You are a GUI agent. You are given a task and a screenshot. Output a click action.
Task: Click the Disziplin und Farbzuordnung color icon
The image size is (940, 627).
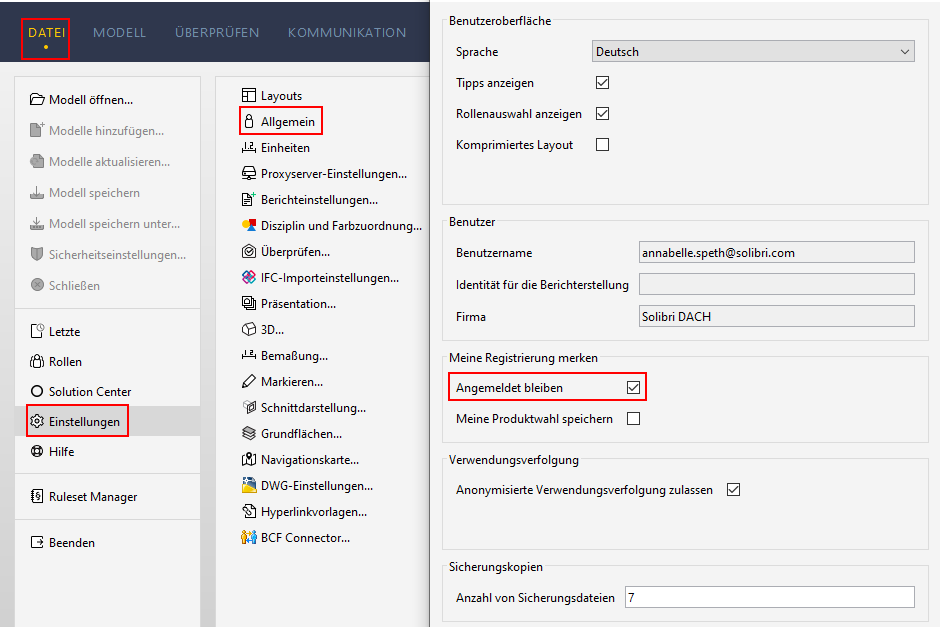tap(249, 225)
